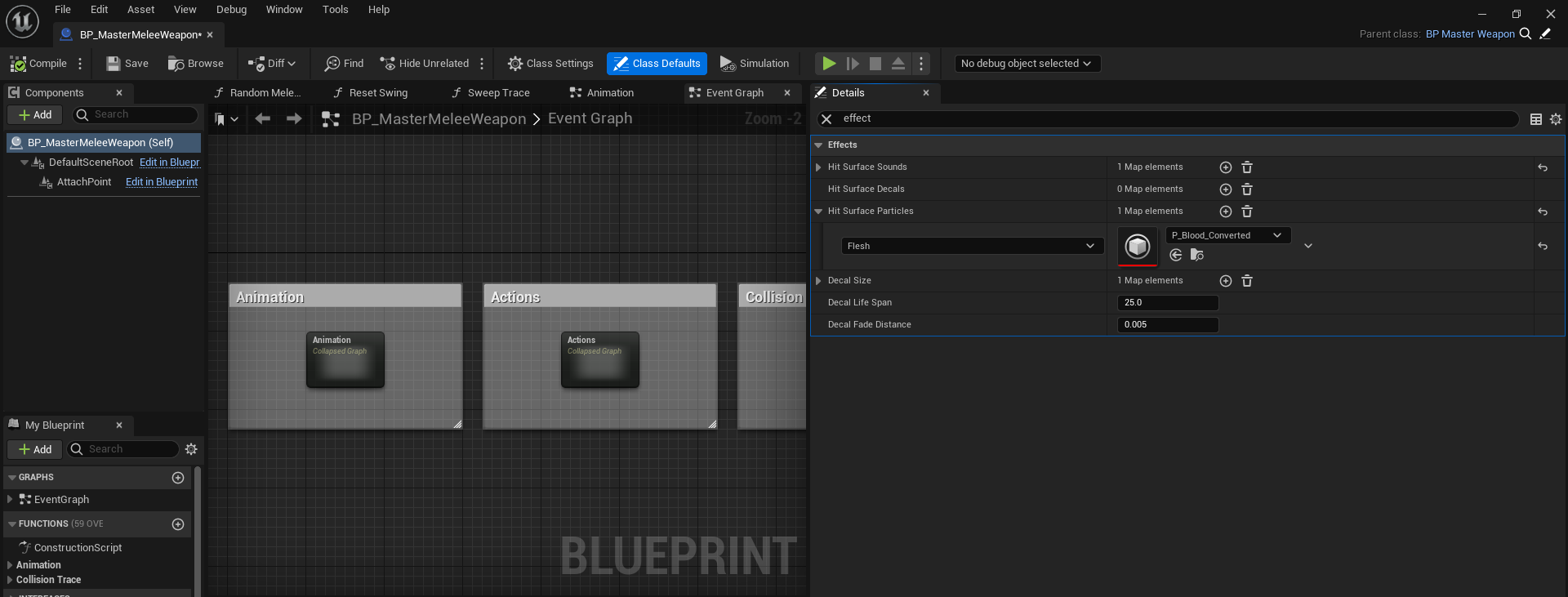This screenshot has width=1568, height=597.
Task: Switch to the Sweep Trace tab
Action: coord(491,93)
